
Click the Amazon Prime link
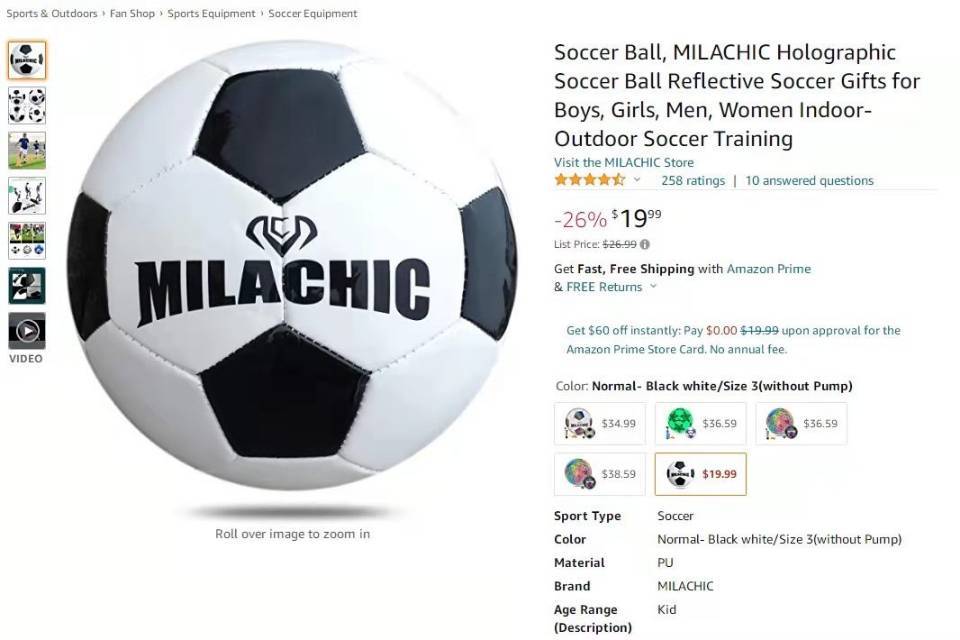768,269
